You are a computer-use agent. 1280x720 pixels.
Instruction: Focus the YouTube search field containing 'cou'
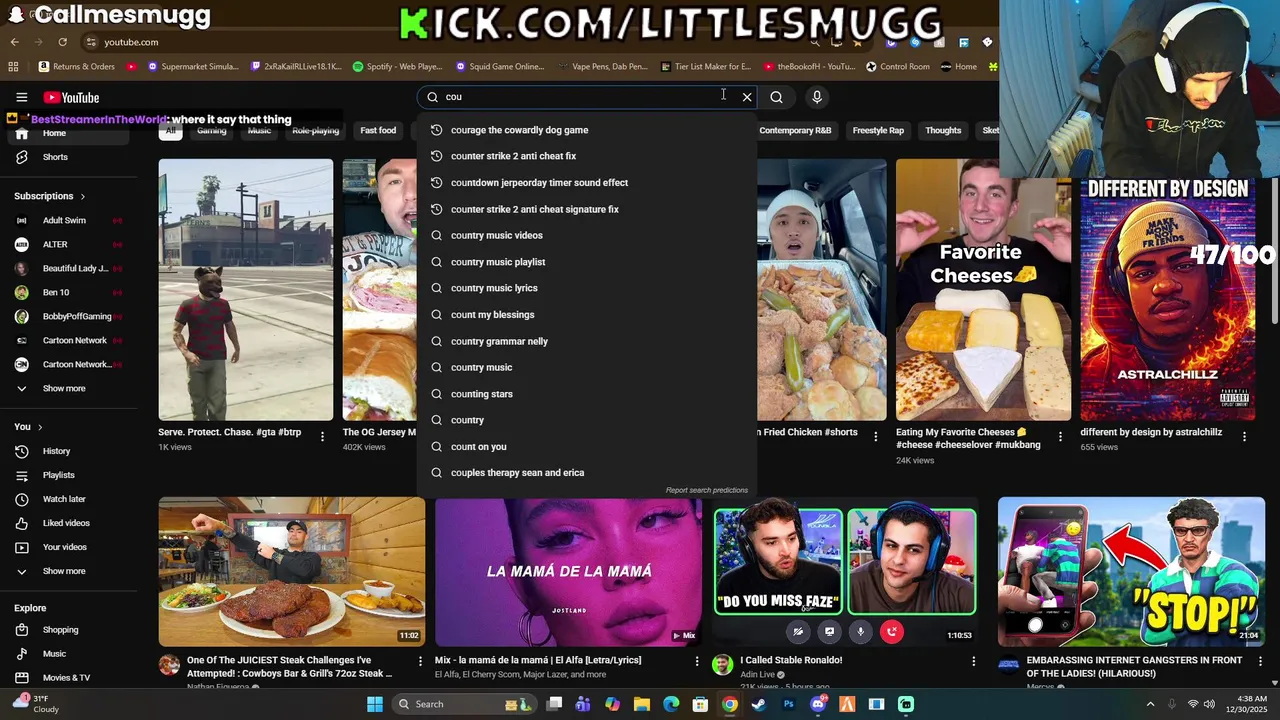(x=585, y=97)
